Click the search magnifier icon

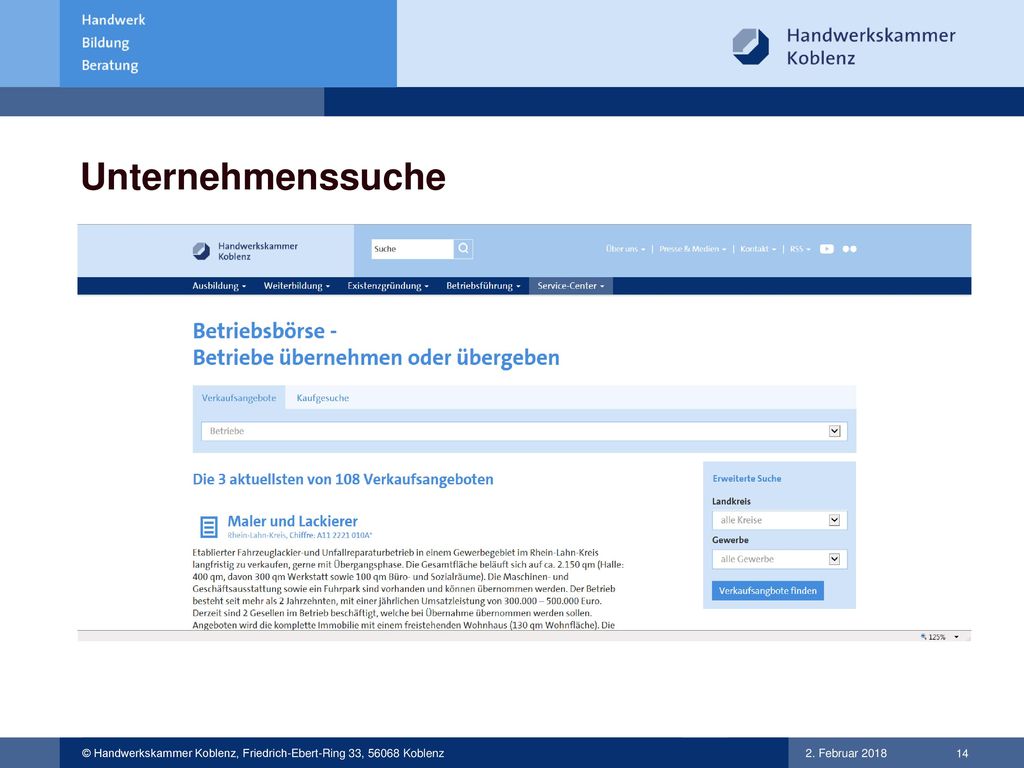(x=463, y=248)
